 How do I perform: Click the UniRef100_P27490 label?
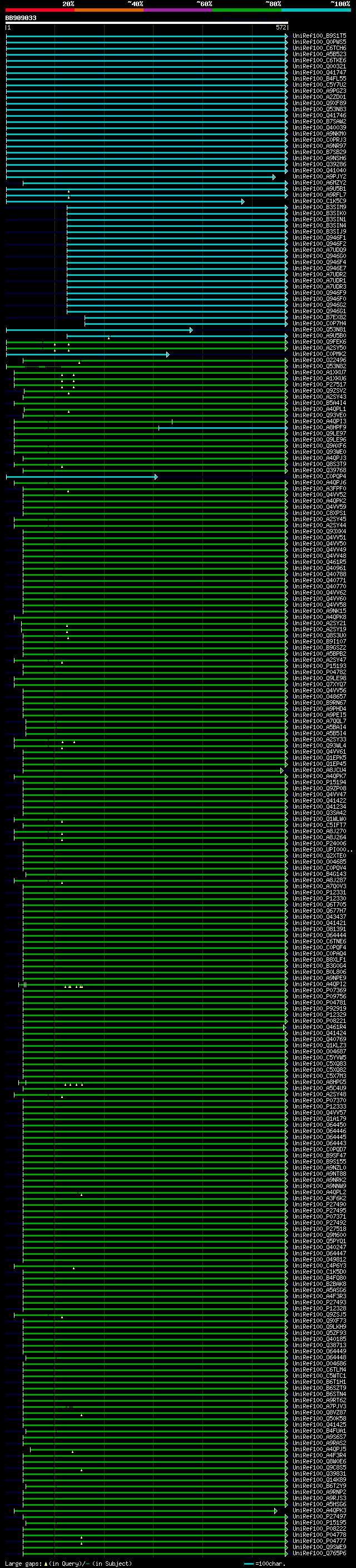click(319, 1205)
